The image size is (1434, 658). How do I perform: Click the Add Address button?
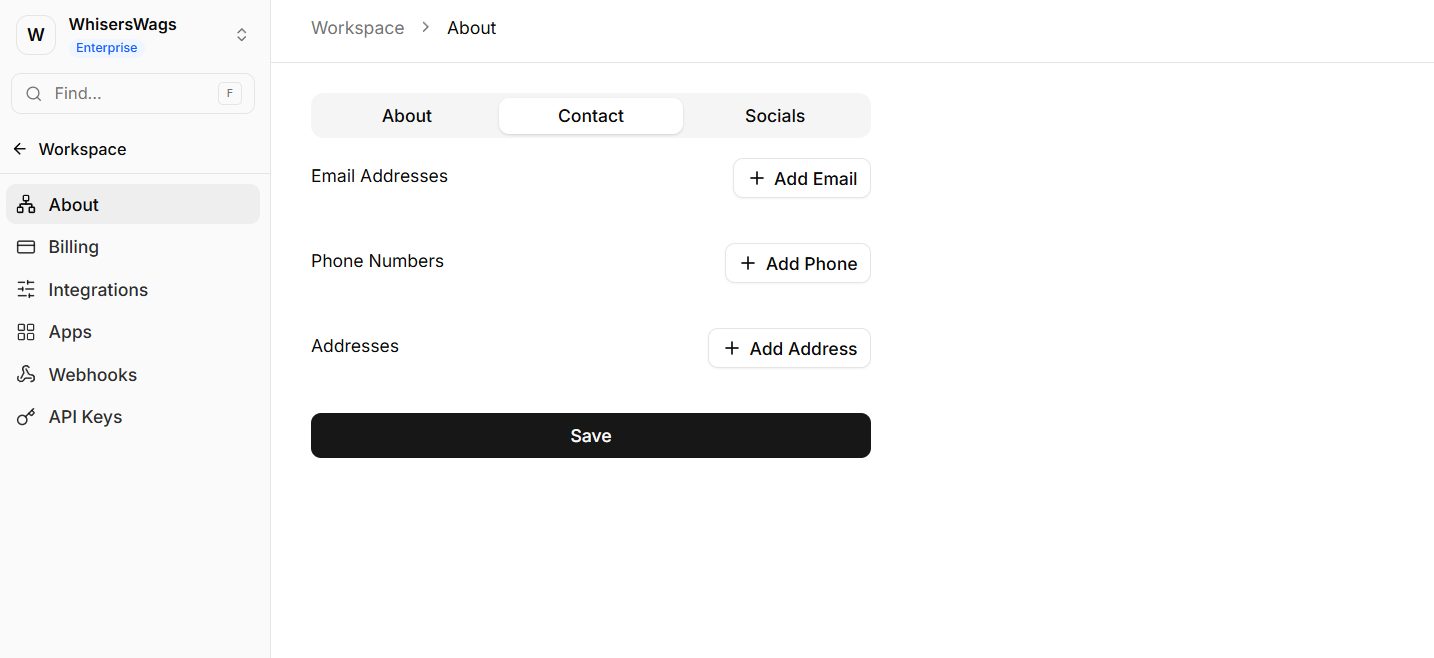tap(789, 349)
